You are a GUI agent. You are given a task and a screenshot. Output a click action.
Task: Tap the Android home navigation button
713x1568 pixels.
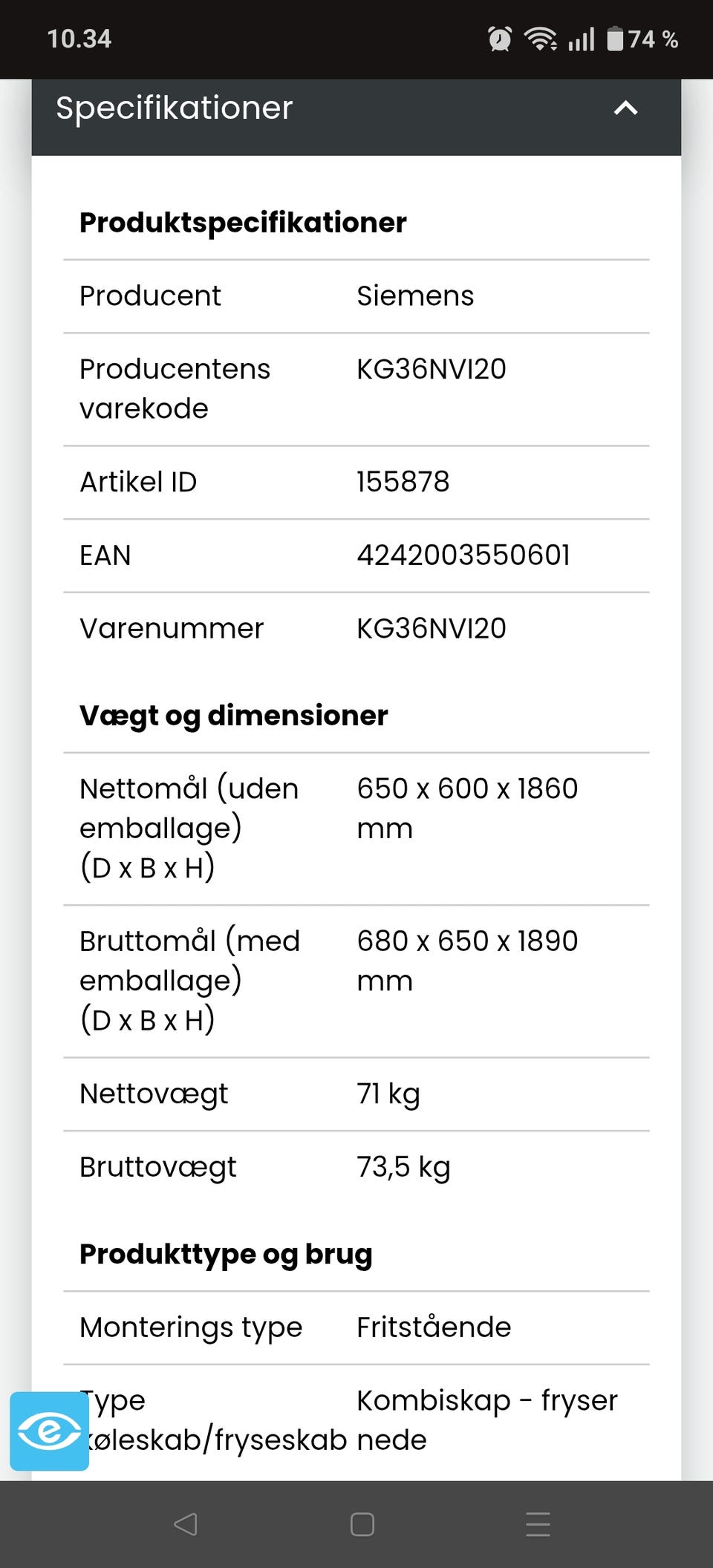(x=362, y=1524)
